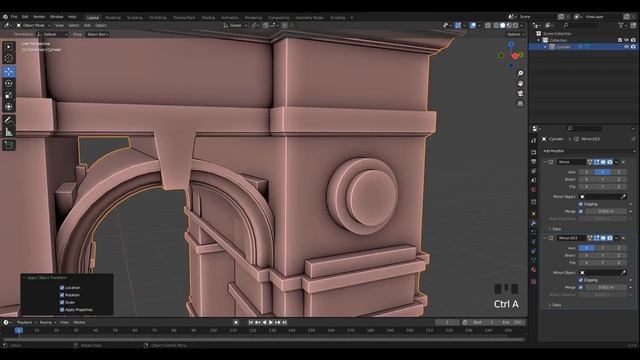Jump to the timeline start frame

pos(251,322)
